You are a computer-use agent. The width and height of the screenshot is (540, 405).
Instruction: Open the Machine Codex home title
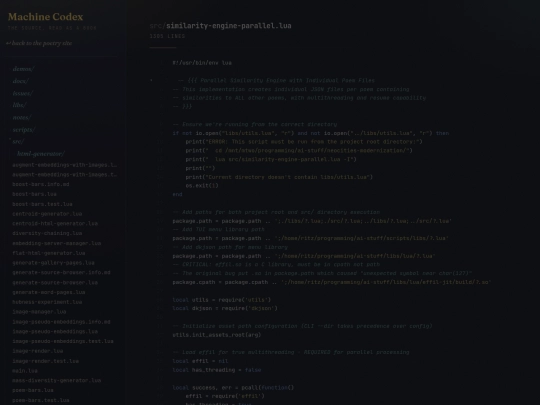[45, 17]
